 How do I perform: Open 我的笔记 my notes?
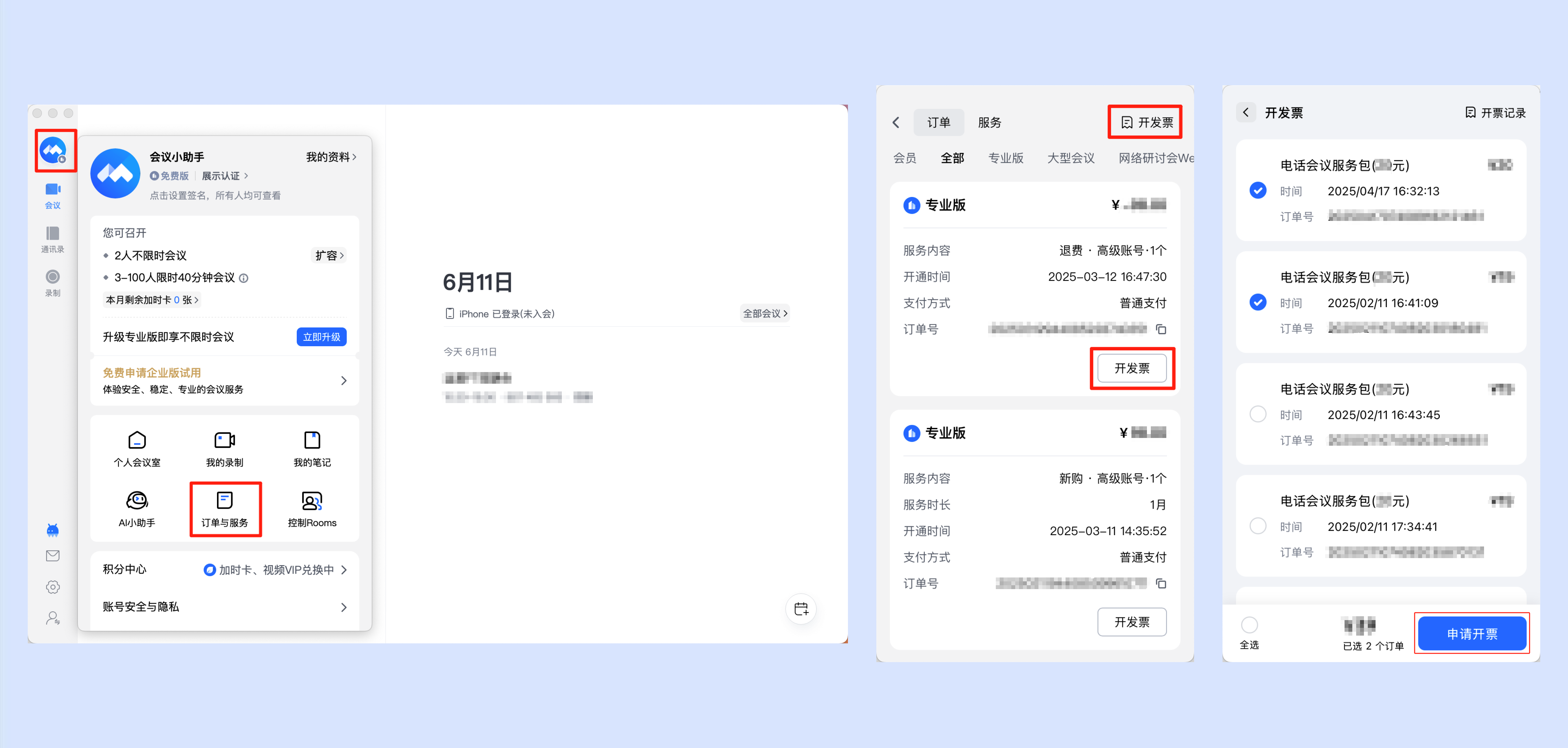tap(312, 449)
